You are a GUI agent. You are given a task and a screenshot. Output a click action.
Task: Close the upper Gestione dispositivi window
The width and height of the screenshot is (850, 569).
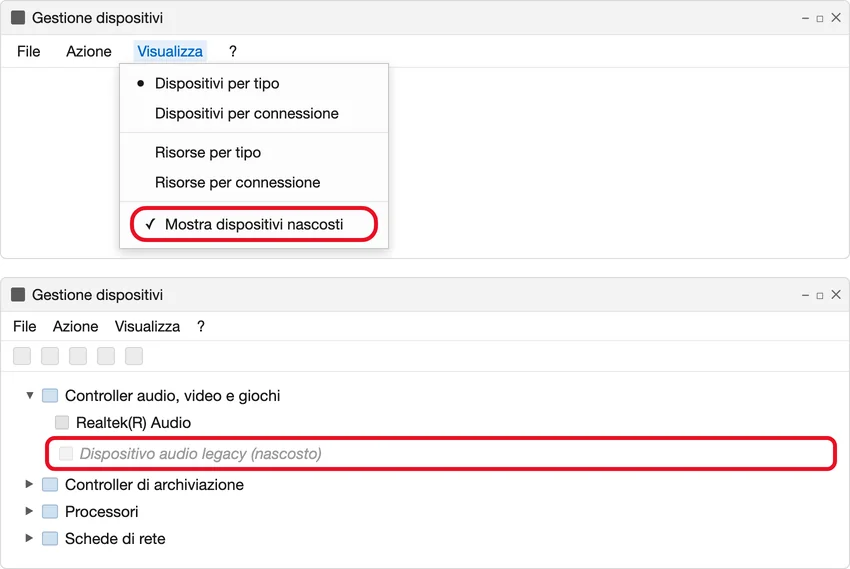[836, 17]
